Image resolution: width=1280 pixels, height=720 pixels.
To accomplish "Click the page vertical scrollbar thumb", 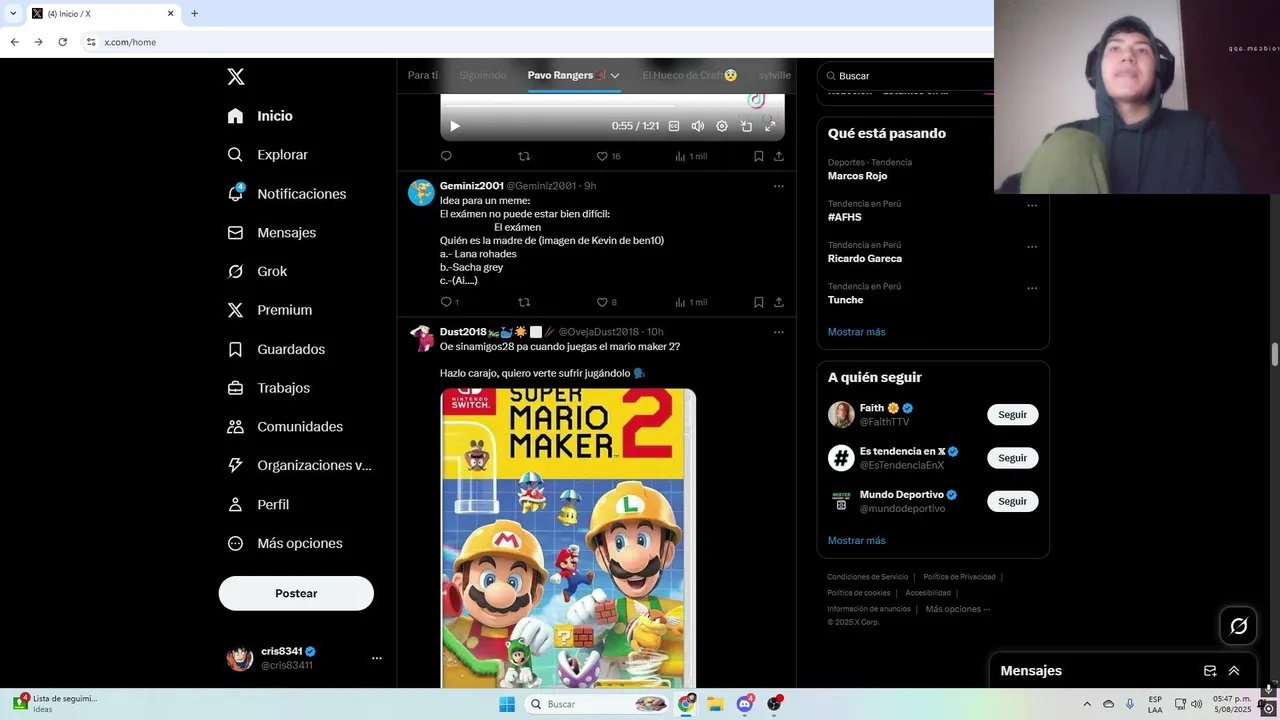I will point(1275,355).
